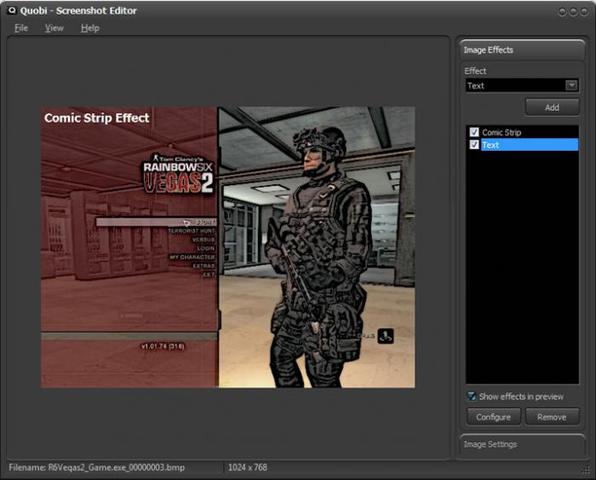Click the Quobi app icon in title bar
596x480 pixels.
pyautogui.click(x=12, y=10)
